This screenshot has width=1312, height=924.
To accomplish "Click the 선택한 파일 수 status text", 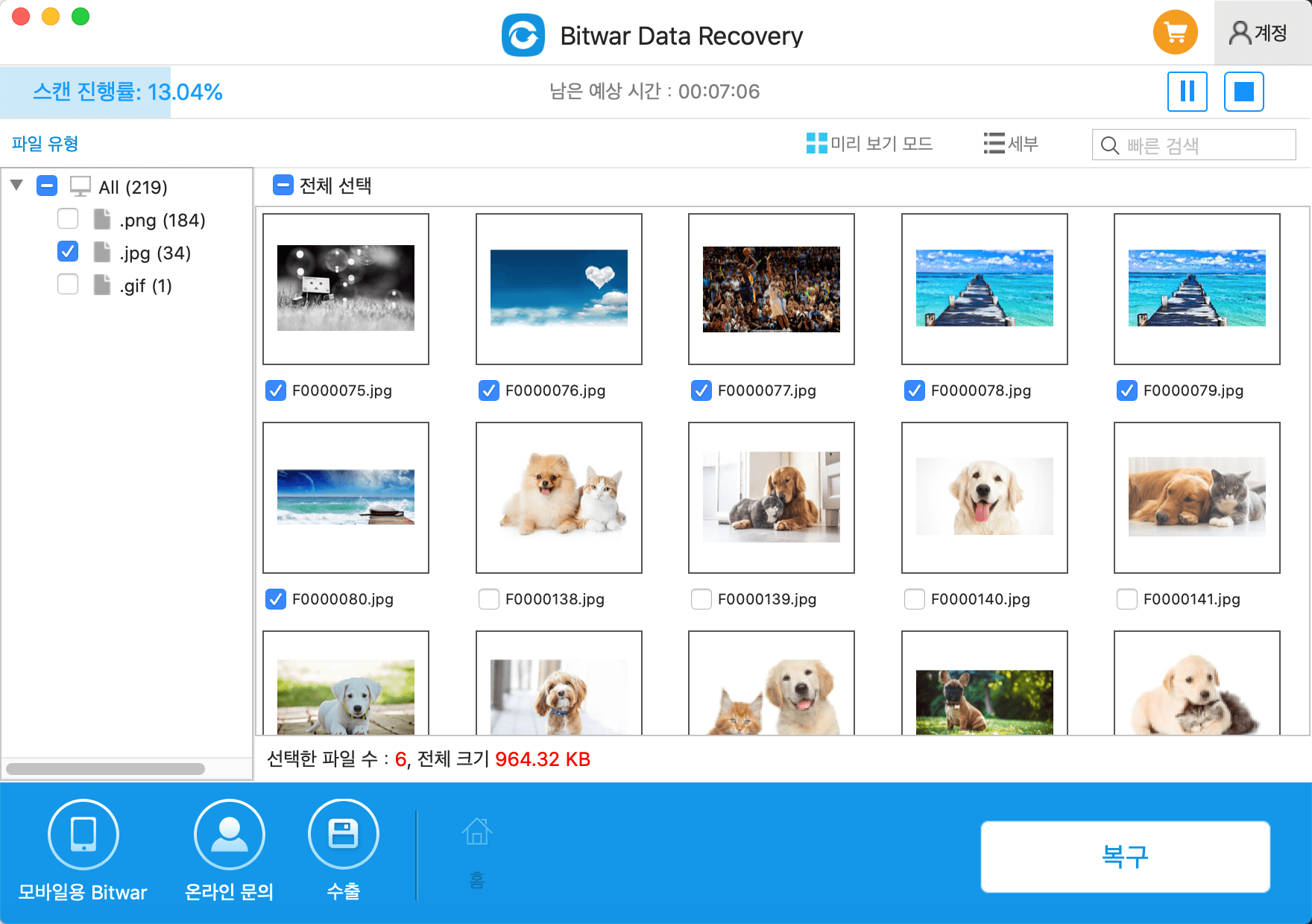I will point(429,759).
